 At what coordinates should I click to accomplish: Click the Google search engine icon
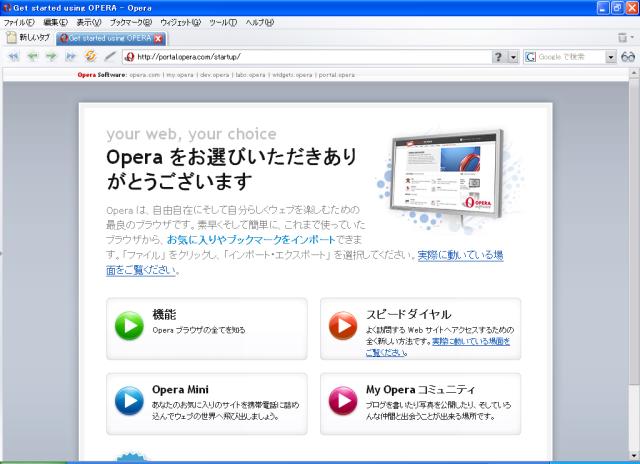coord(530,57)
